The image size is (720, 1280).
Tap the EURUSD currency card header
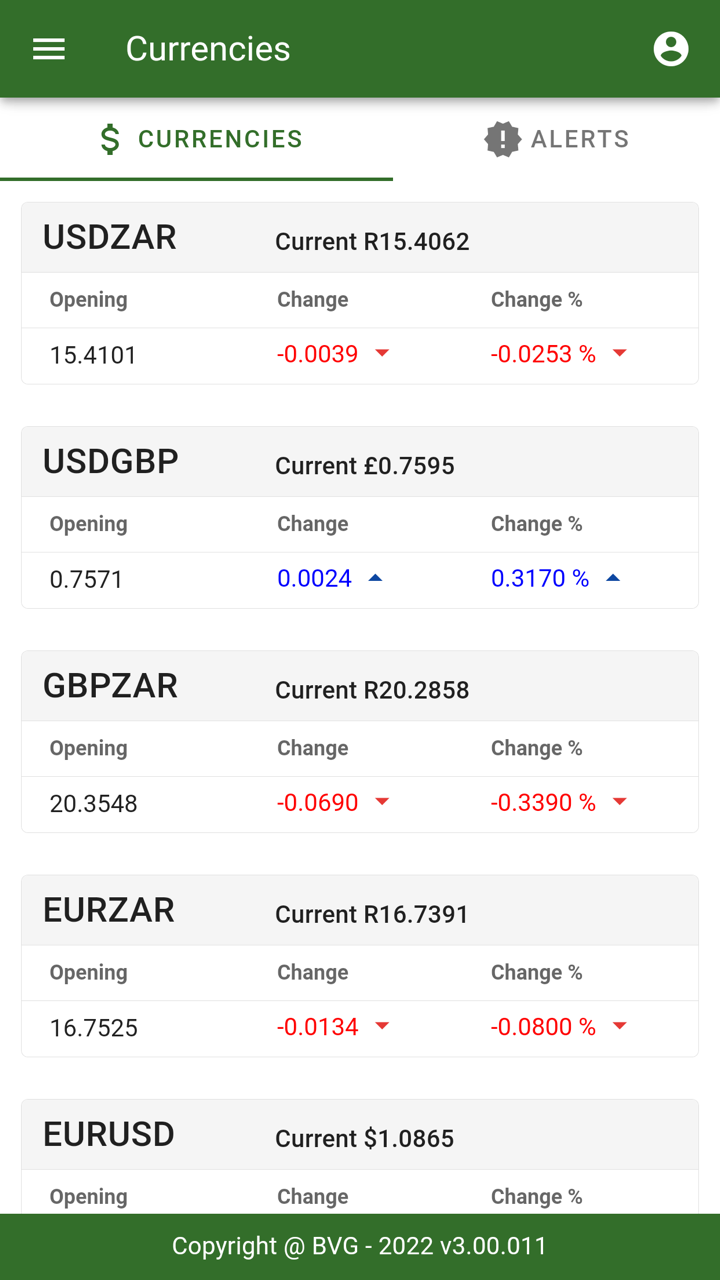(360, 1136)
